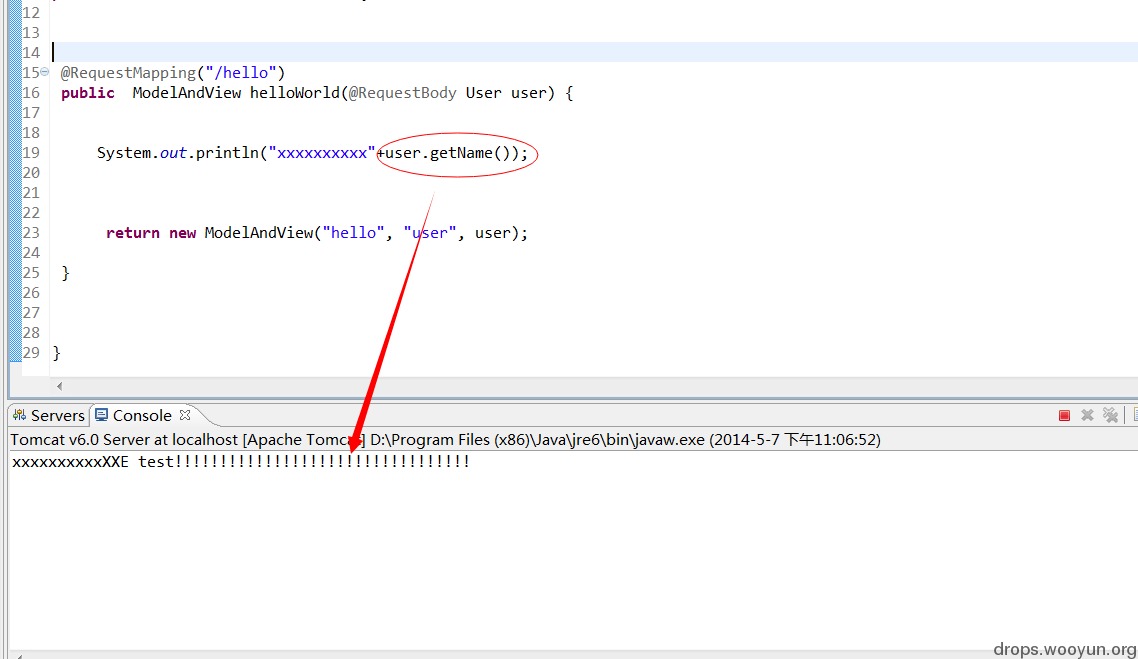Collapse the method fold marker at line 15
The height and width of the screenshot is (659, 1138).
click(45, 72)
